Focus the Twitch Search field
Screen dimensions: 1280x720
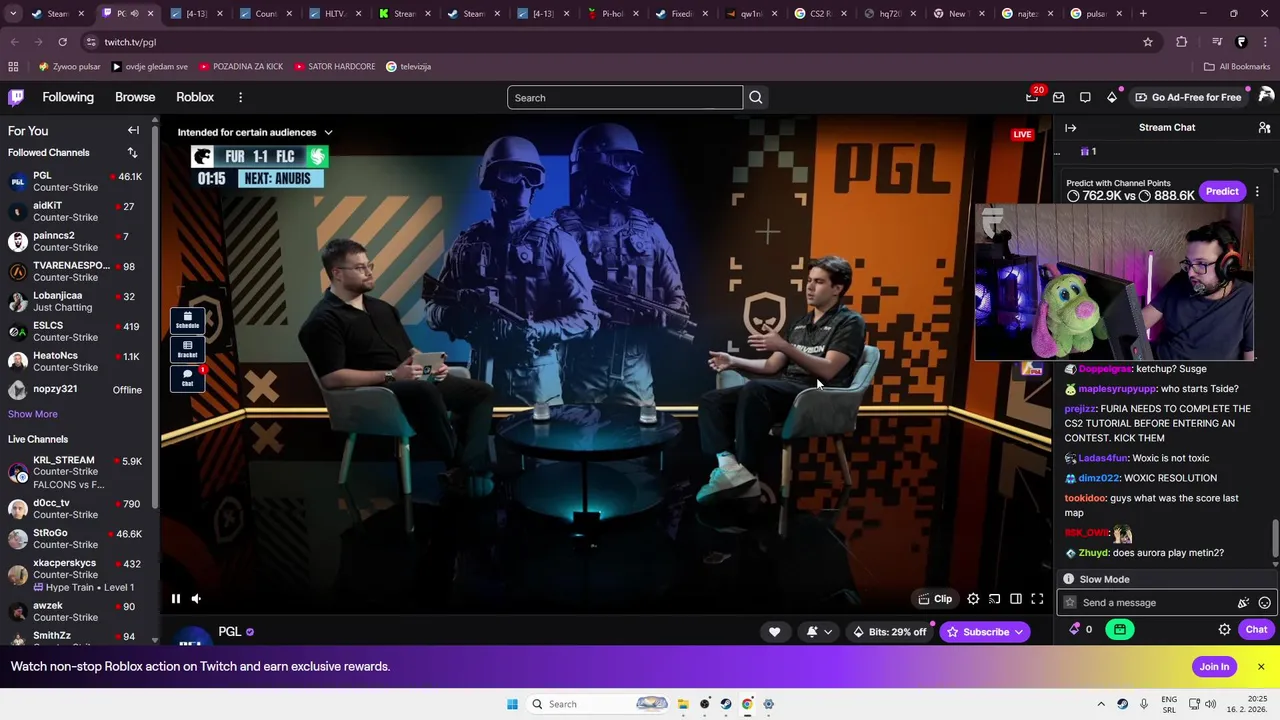tap(625, 97)
